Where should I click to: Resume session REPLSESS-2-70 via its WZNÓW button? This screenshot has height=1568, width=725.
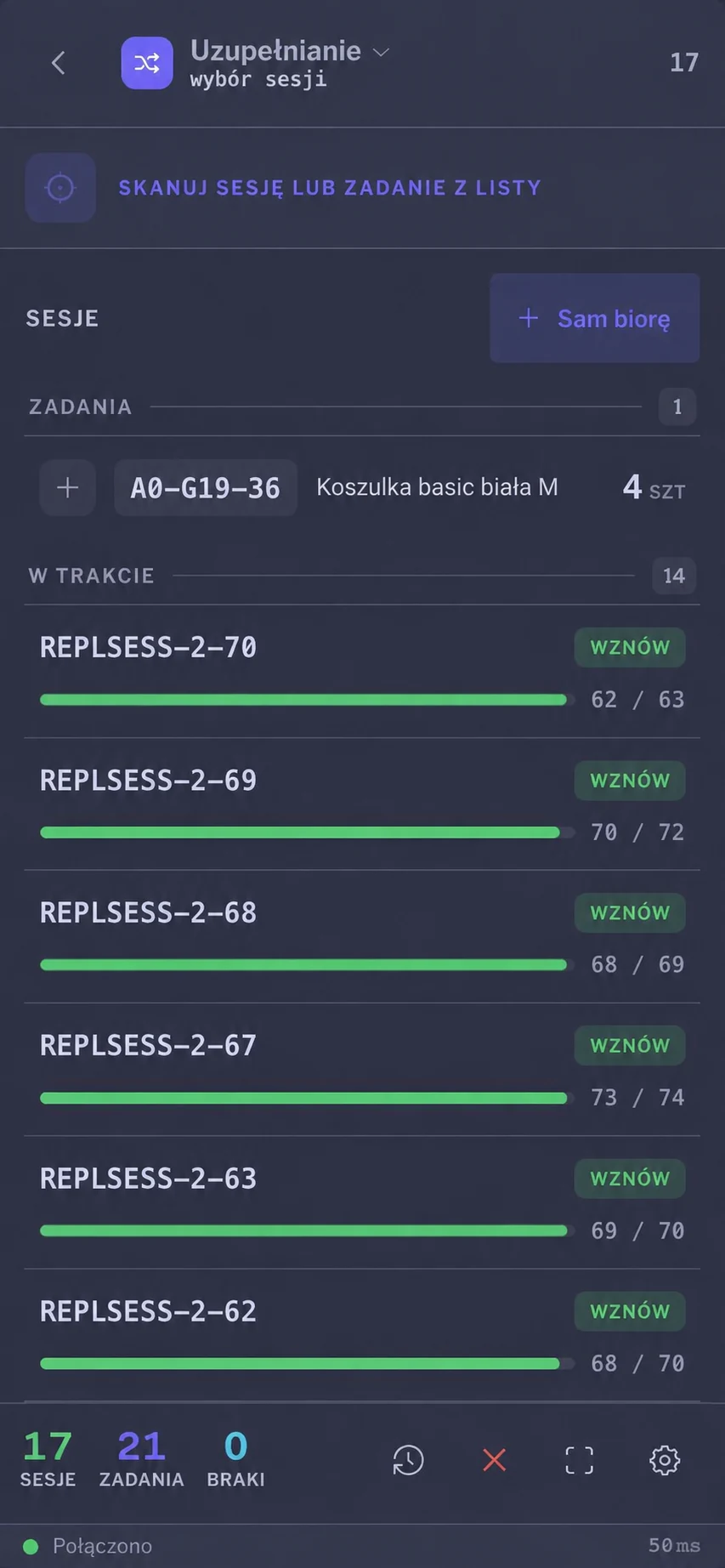[630, 647]
